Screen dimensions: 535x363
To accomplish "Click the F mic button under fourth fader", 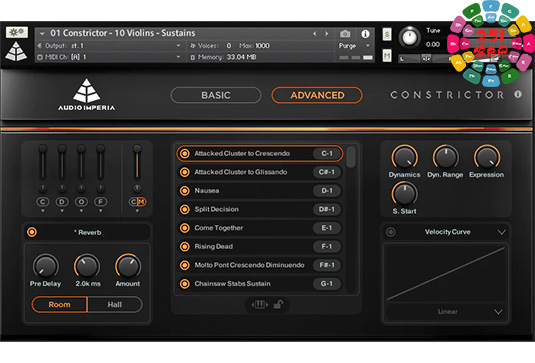I will (x=100, y=202).
